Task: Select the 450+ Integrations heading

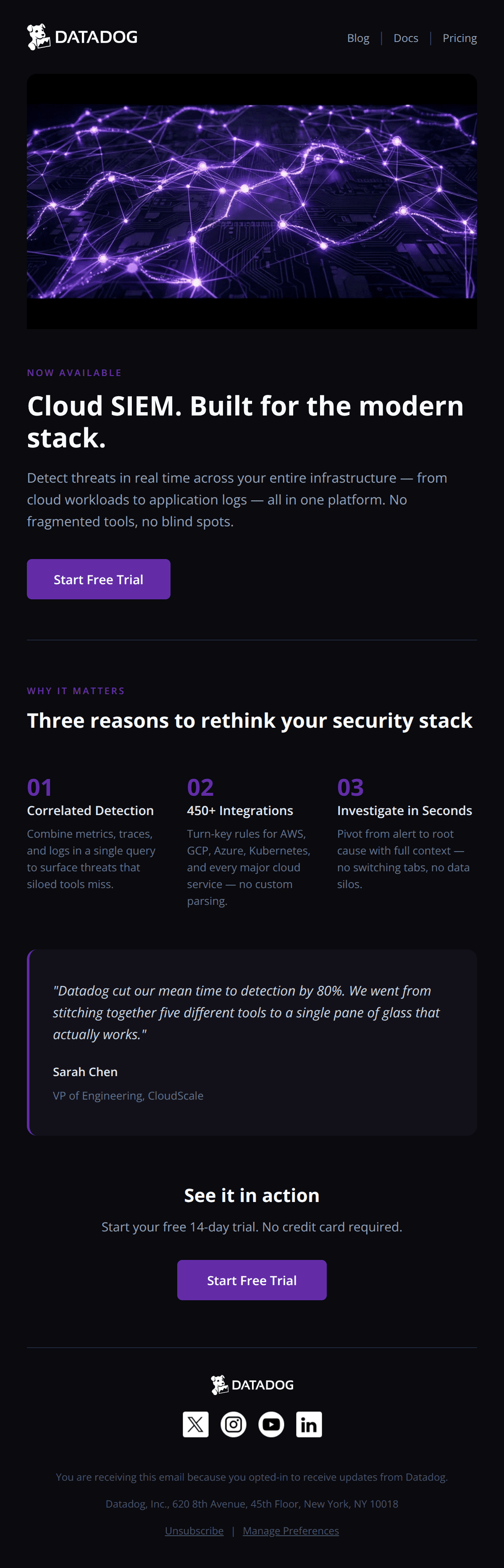Action: coord(239,810)
